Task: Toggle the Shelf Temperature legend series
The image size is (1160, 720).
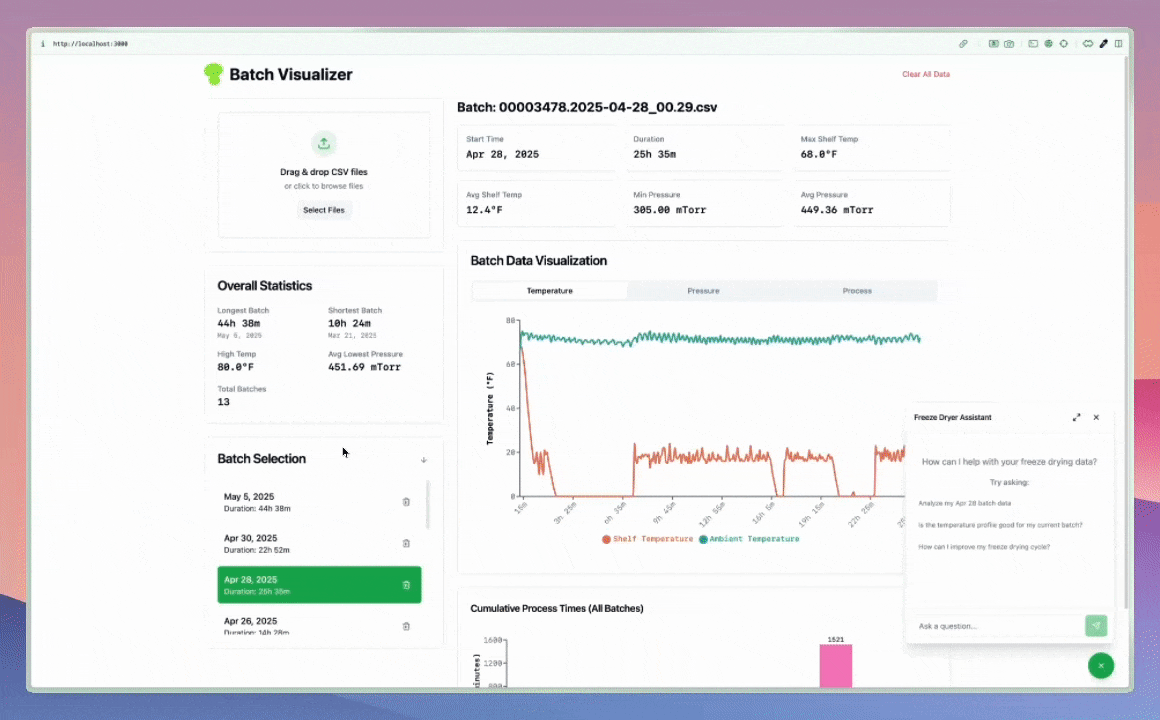Action: (647, 539)
